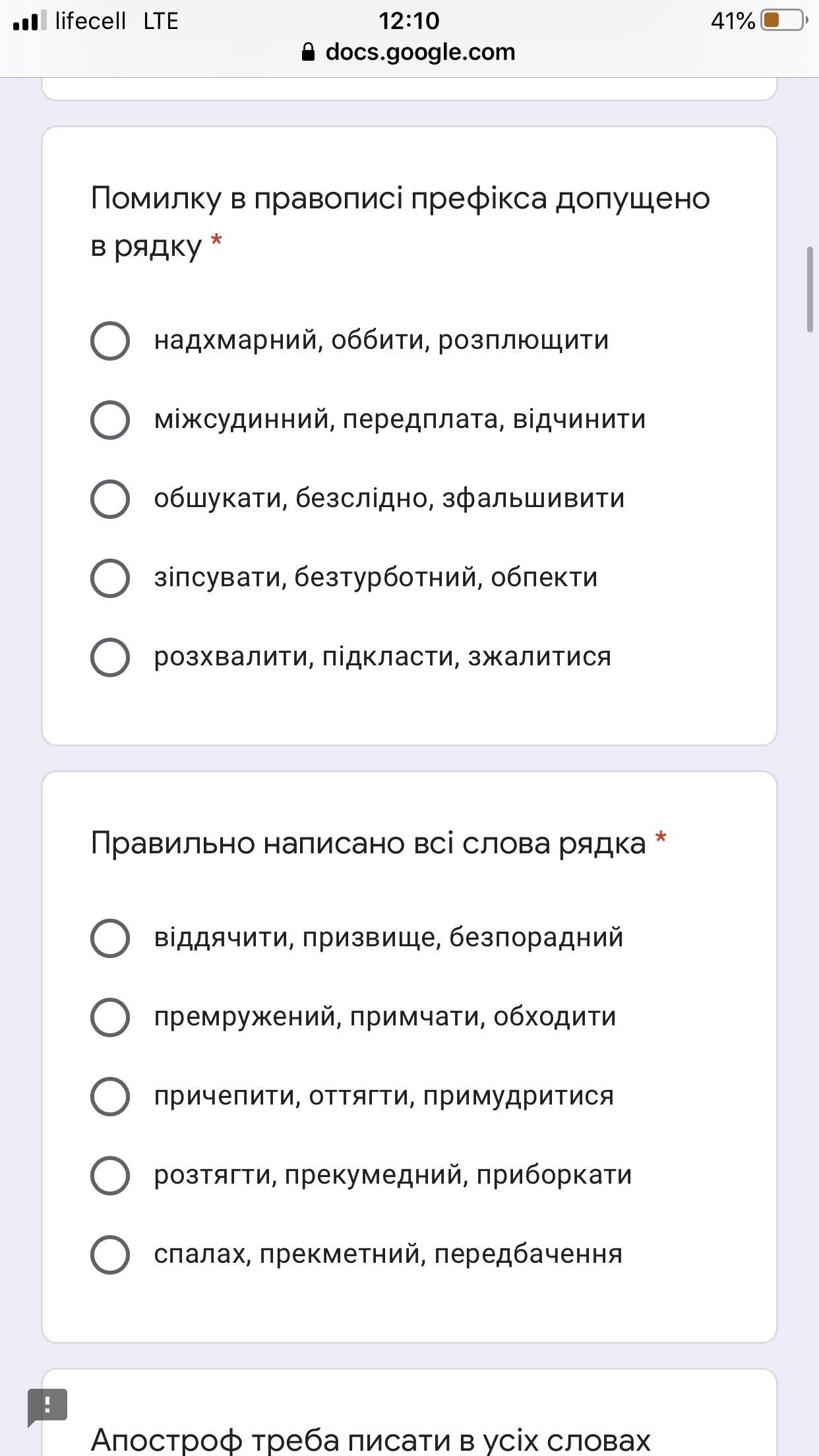Screen dimensions: 819x1456
Task: Pick the 'розхвалити, підкласти, зжалитися' option
Action: tap(110, 657)
